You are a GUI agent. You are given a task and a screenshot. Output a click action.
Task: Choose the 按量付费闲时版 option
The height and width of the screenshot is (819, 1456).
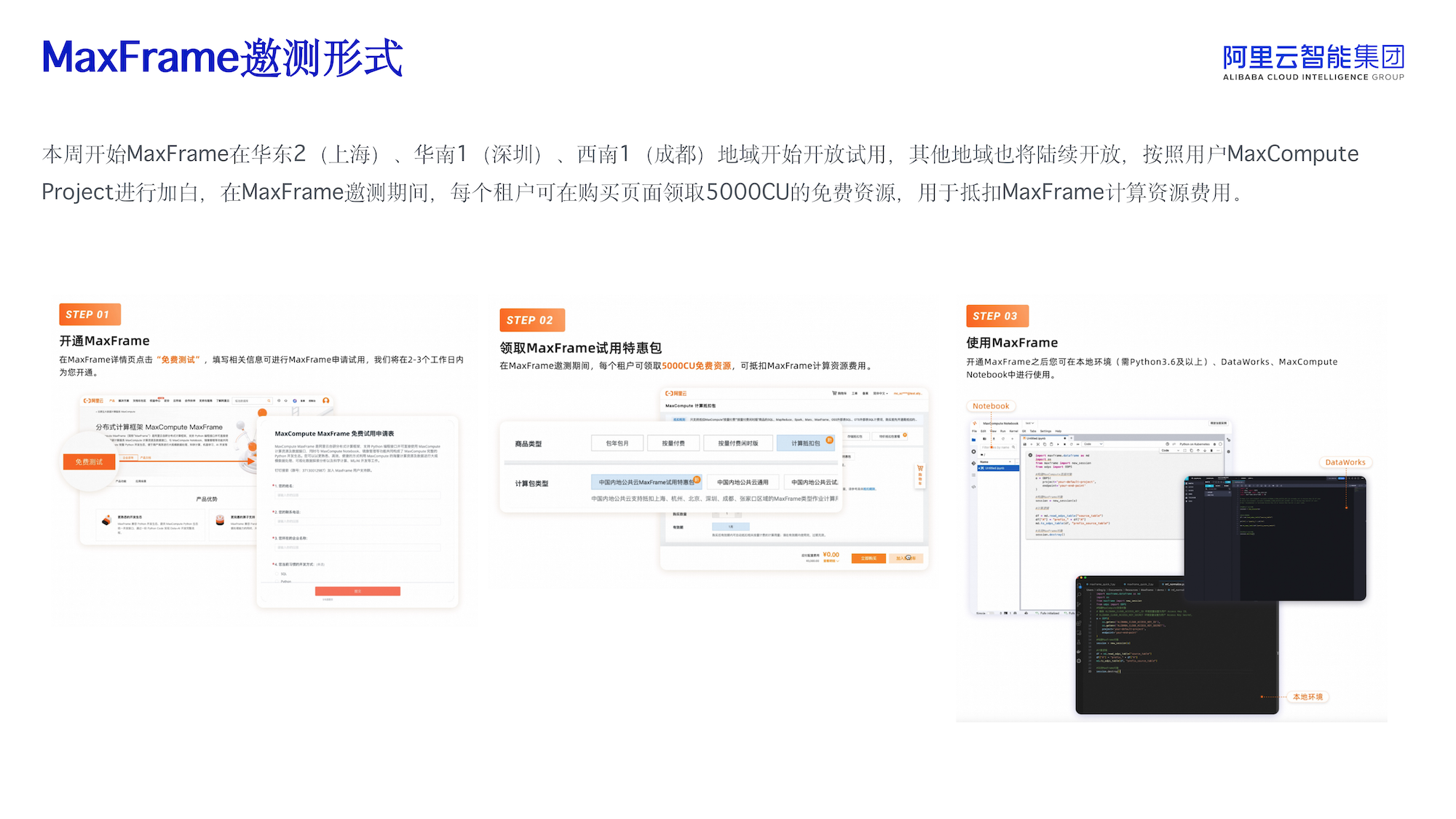(x=738, y=443)
